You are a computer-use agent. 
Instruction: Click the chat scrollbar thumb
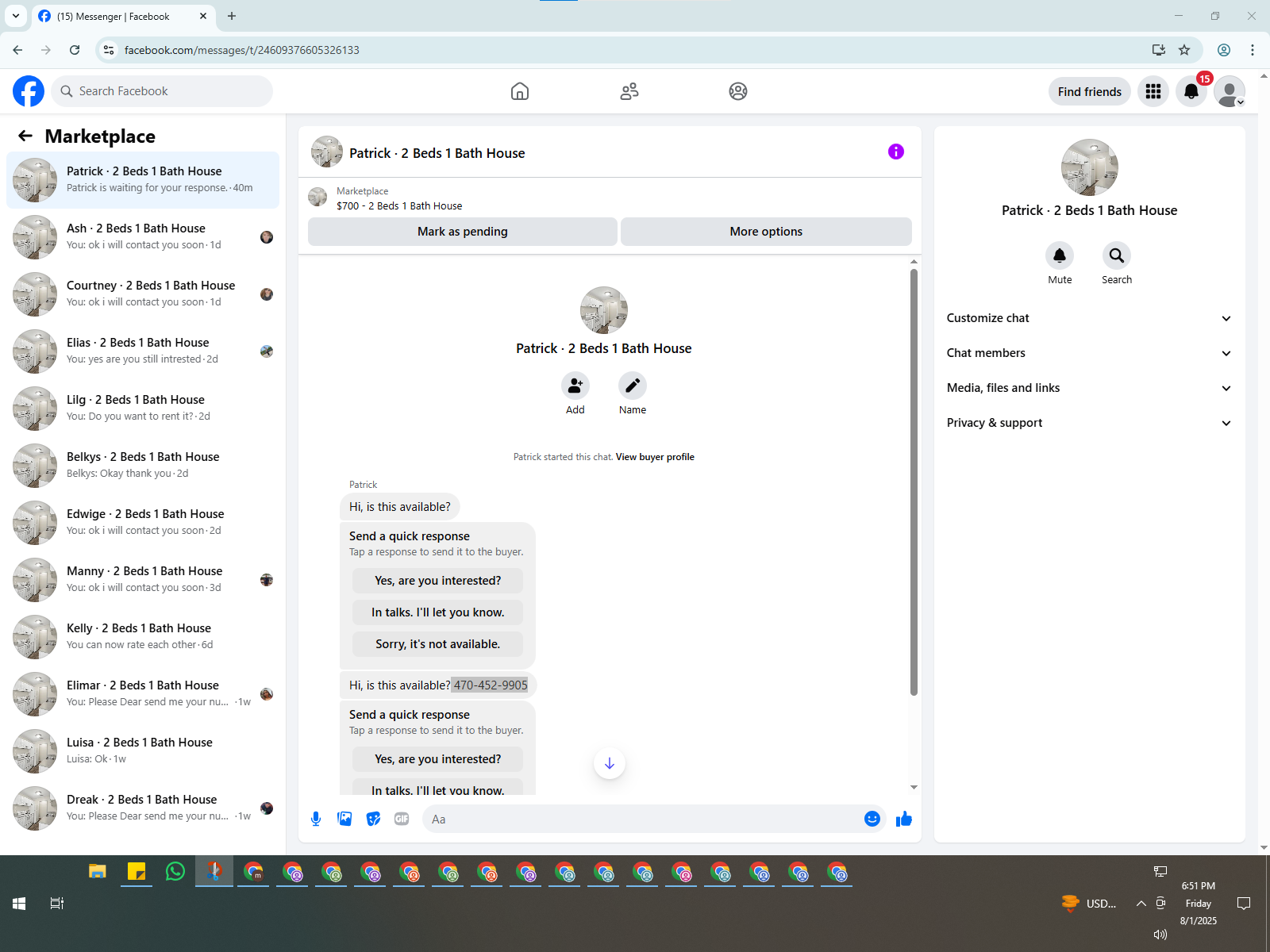914,482
